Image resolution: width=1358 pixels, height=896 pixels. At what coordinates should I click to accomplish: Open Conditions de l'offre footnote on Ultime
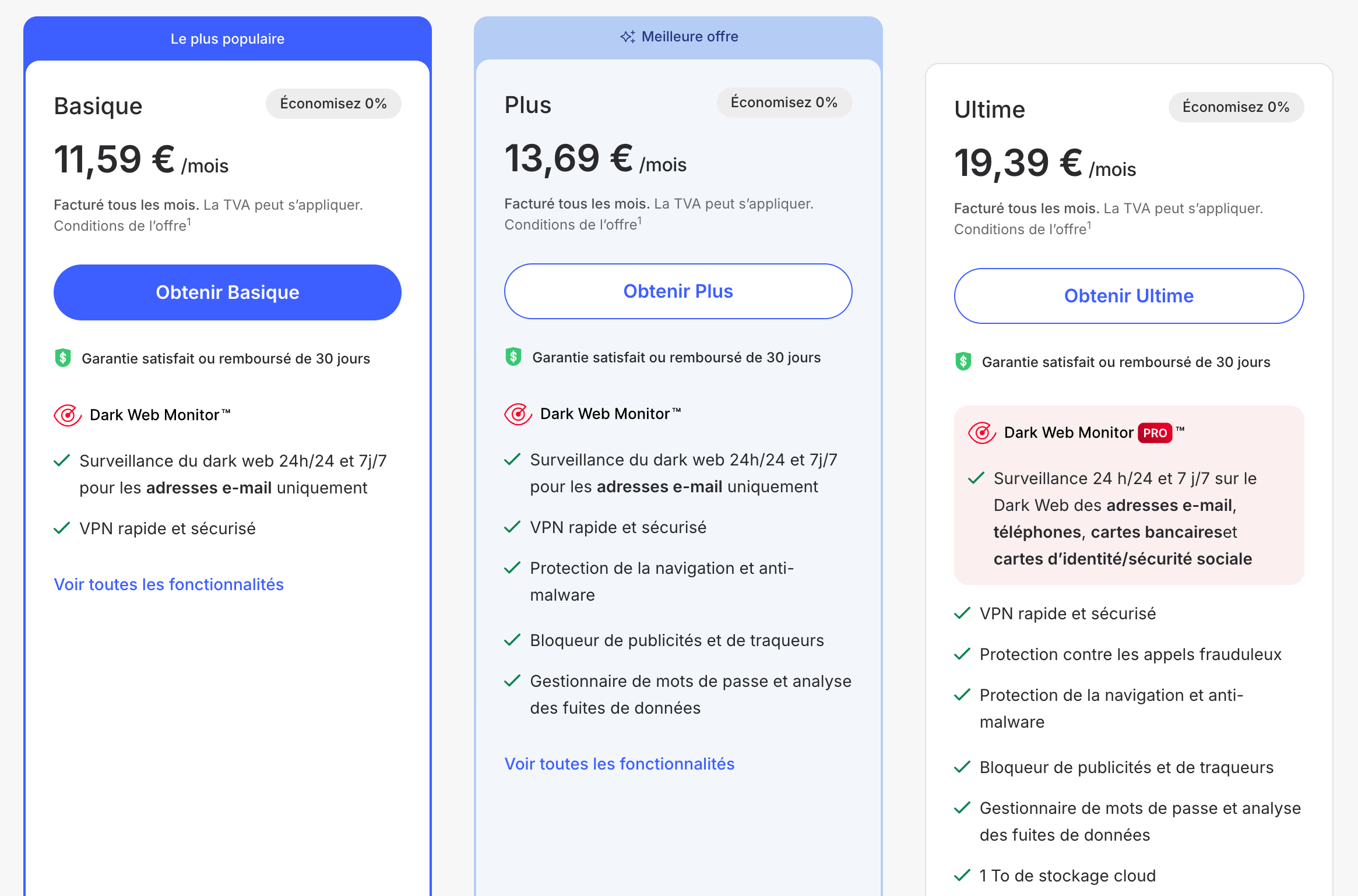click(1022, 229)
